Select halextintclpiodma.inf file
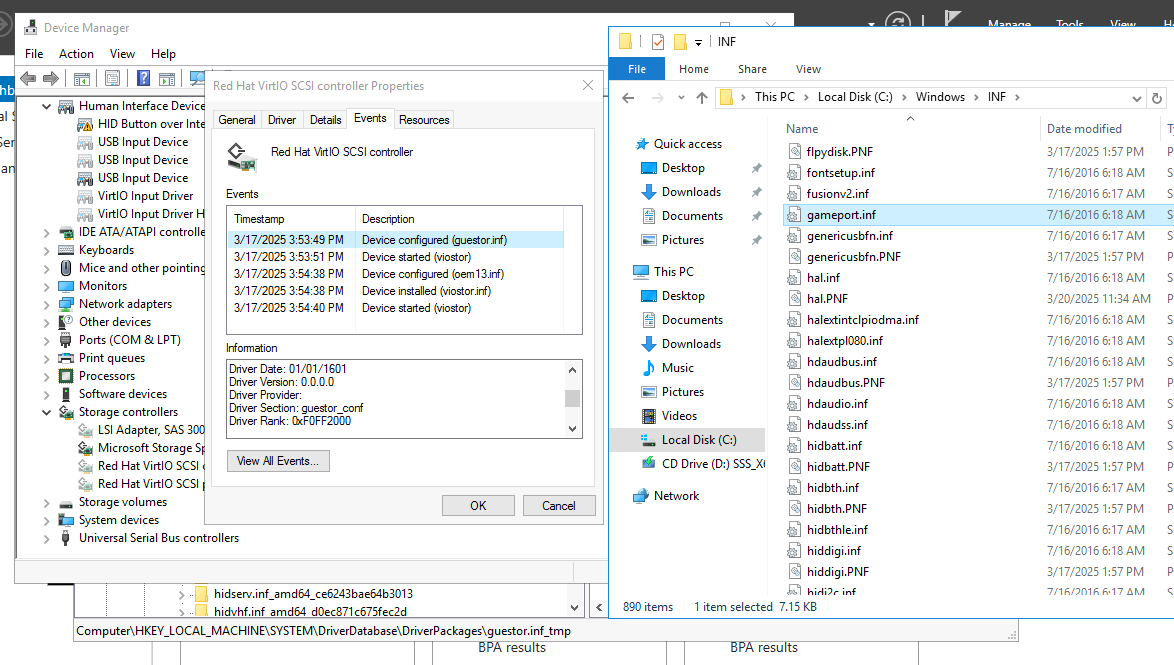Image resolution: width=1174 pixels, height=665 pixels. pyautogui.click(x=863, y=319)
